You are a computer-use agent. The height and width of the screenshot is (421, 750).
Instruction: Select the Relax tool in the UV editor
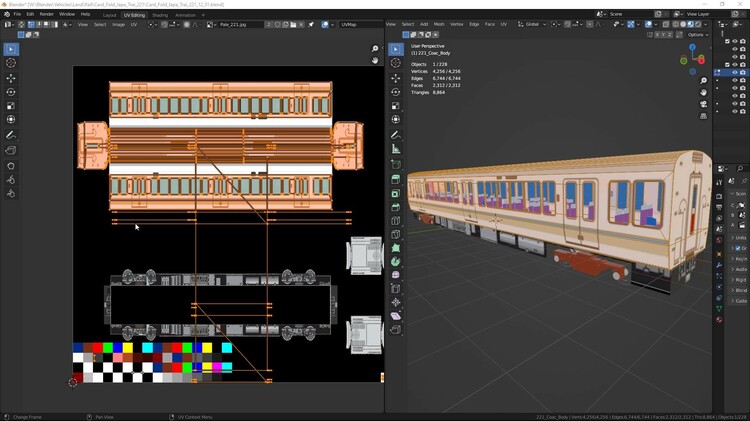(11, 180)
